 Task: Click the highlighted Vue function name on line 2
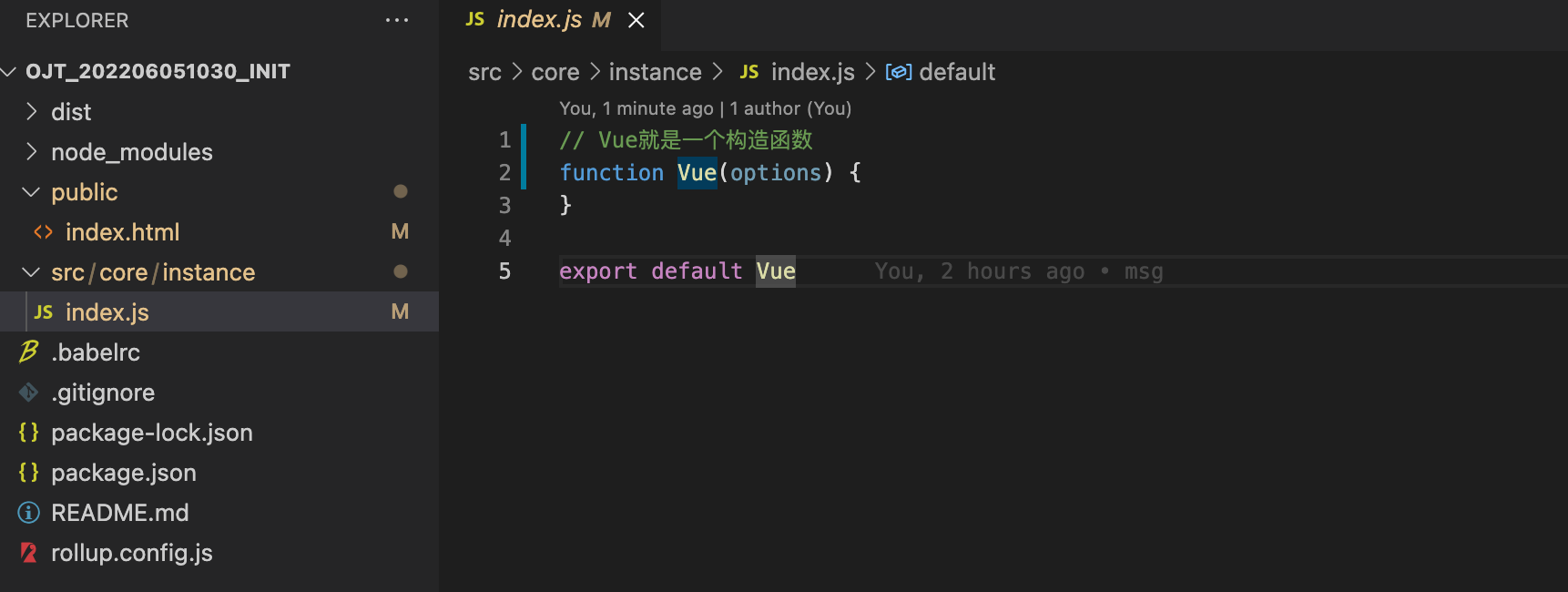pyautogui.click(x=697, y=173)
